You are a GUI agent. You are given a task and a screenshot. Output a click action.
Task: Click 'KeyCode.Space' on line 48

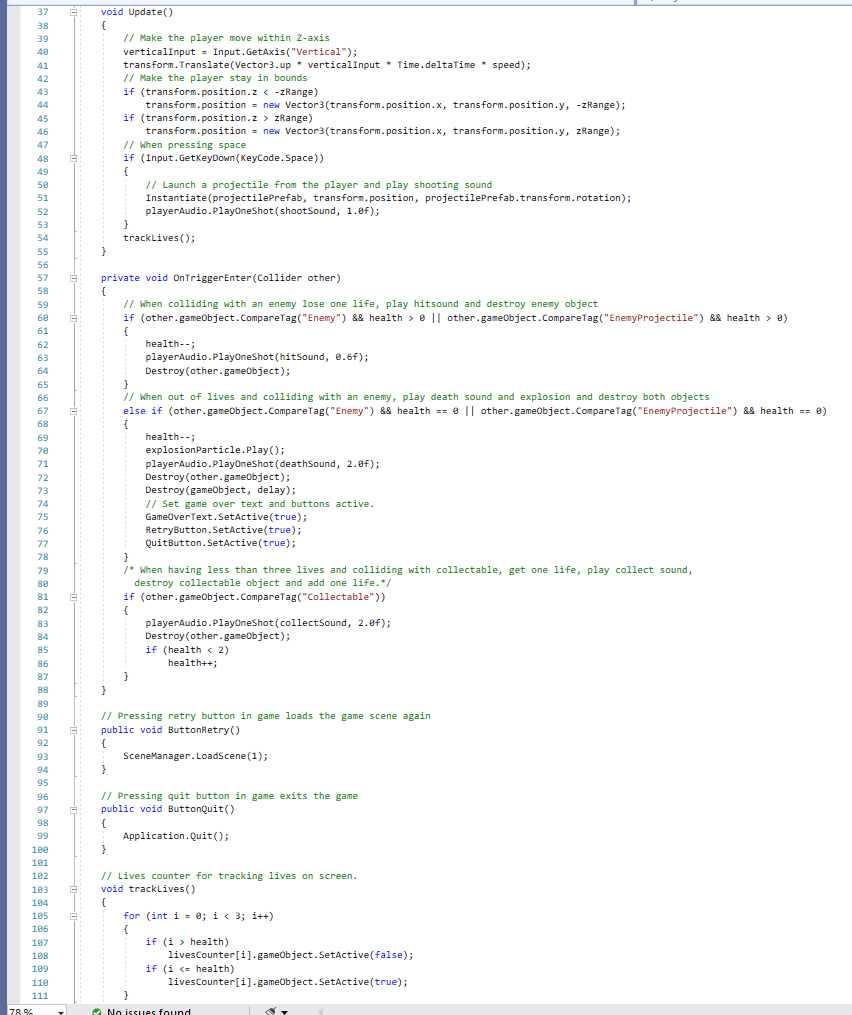coord(276,158)
